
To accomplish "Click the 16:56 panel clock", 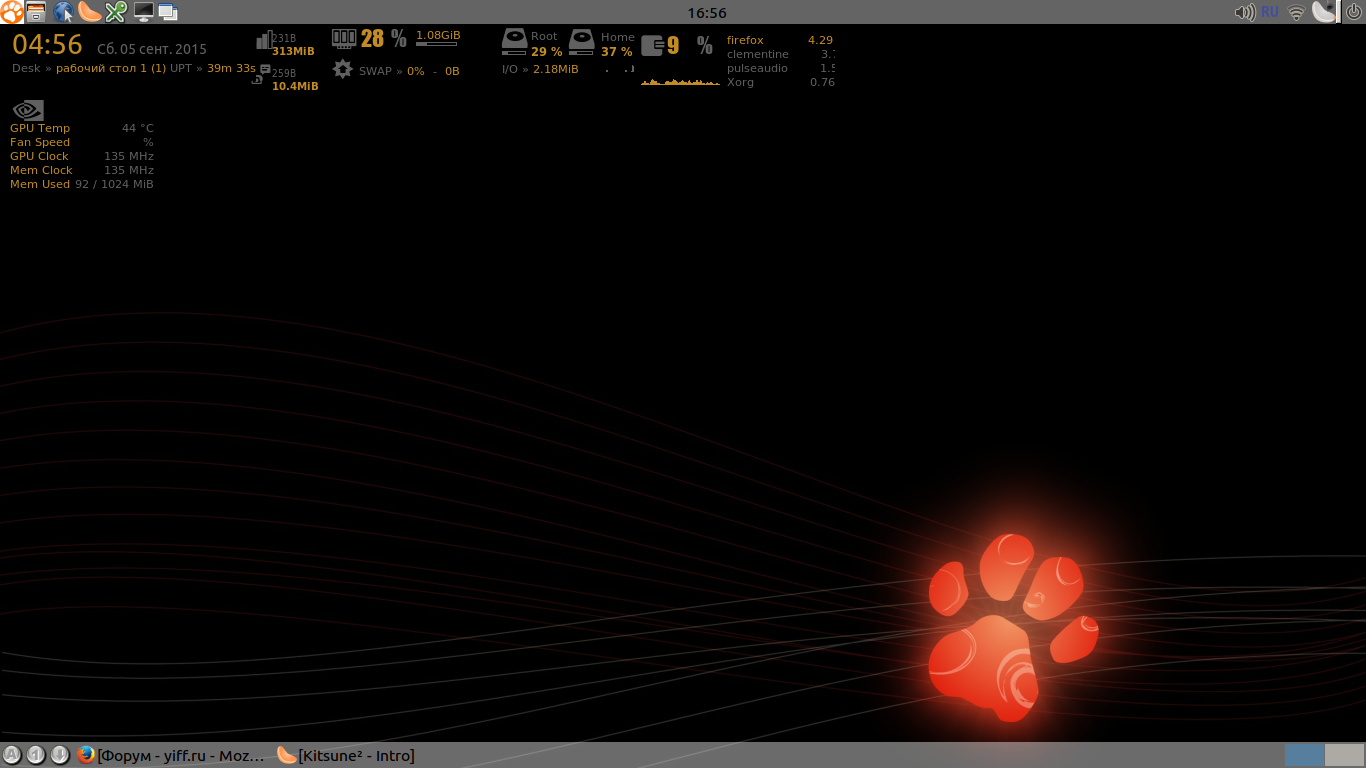I will click(707, 13).
